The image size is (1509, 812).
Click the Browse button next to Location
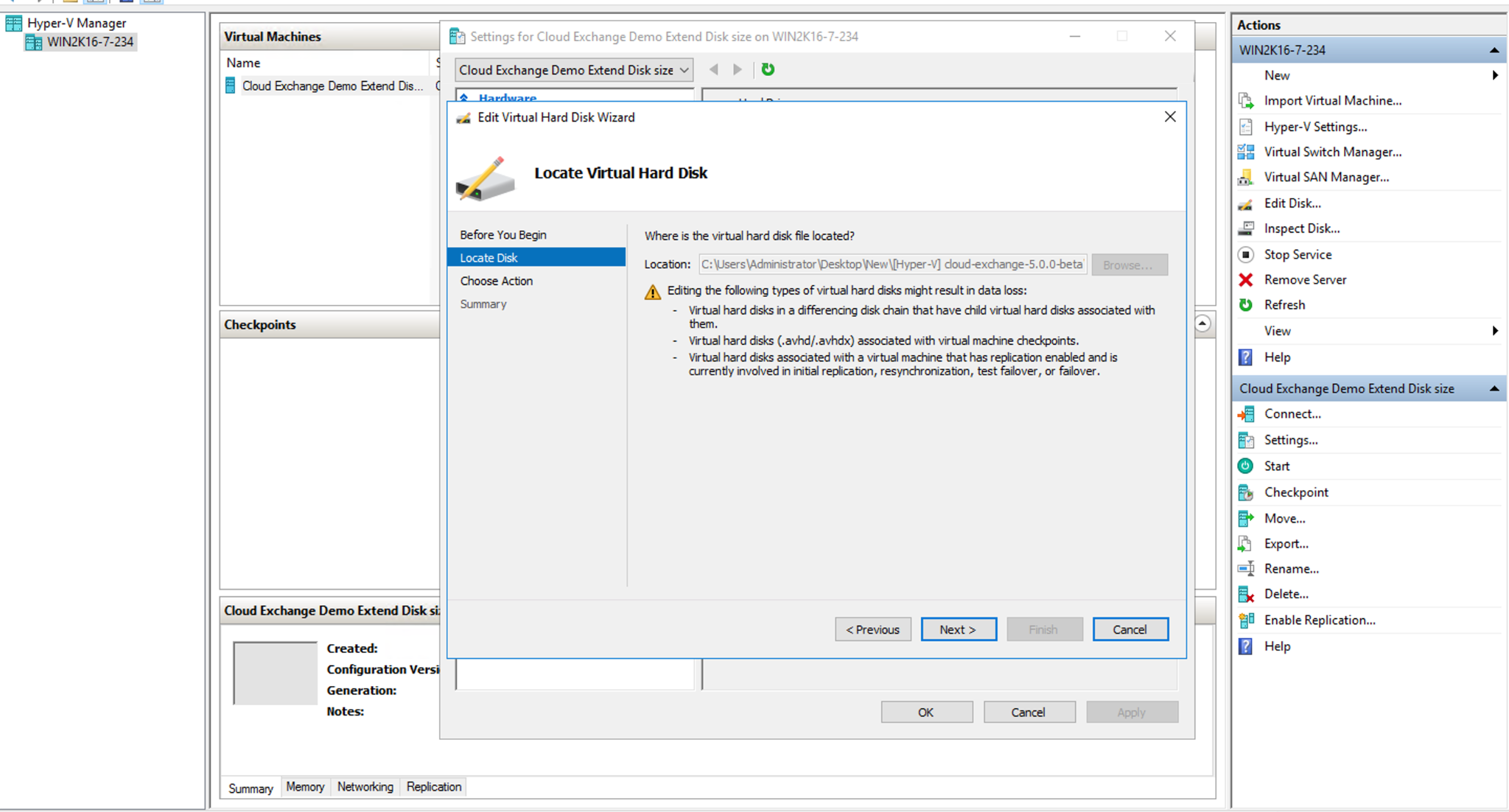tap(1130, 265)
